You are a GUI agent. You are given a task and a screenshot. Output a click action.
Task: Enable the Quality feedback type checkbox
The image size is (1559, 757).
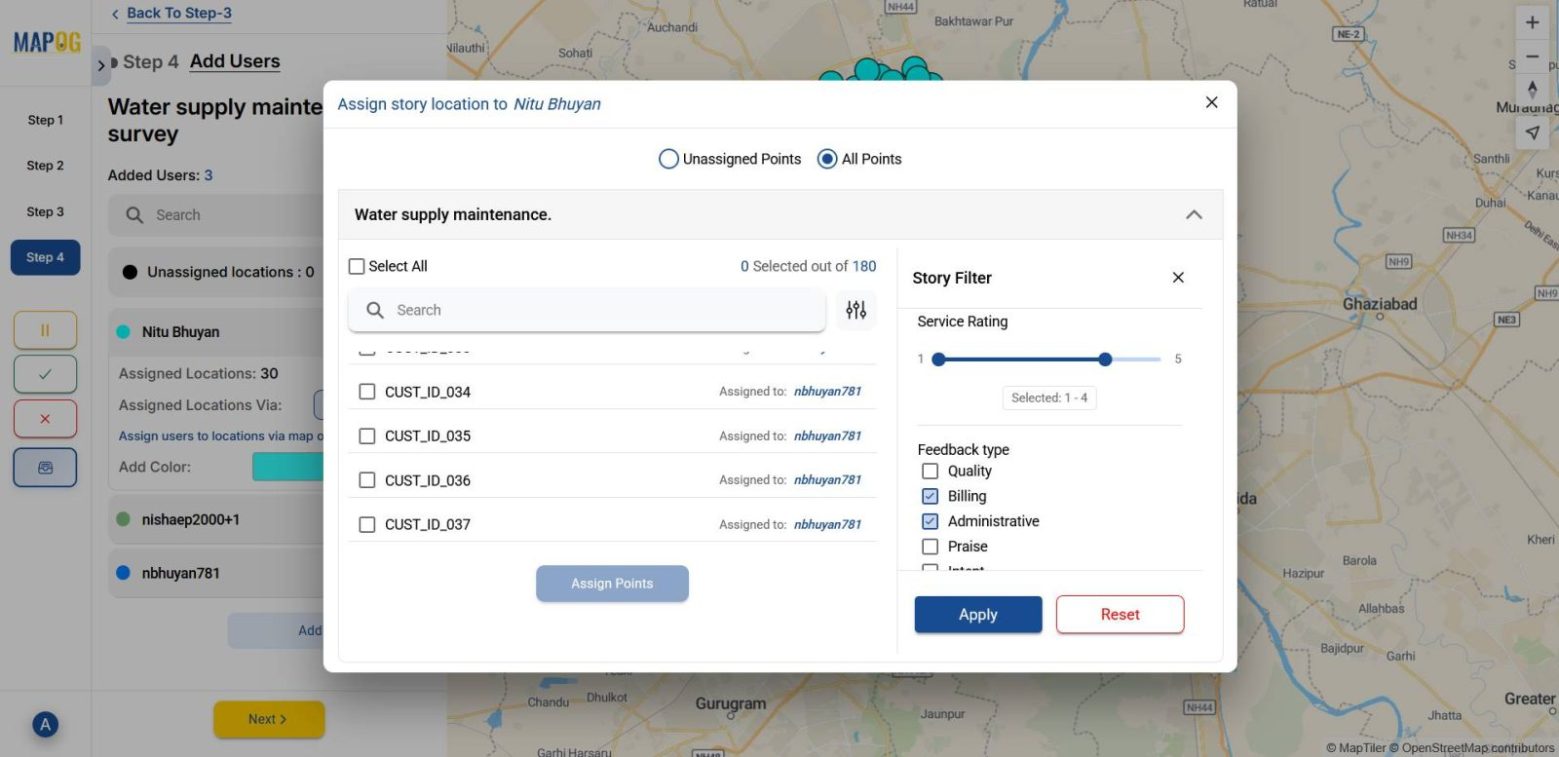pos(930,471)
